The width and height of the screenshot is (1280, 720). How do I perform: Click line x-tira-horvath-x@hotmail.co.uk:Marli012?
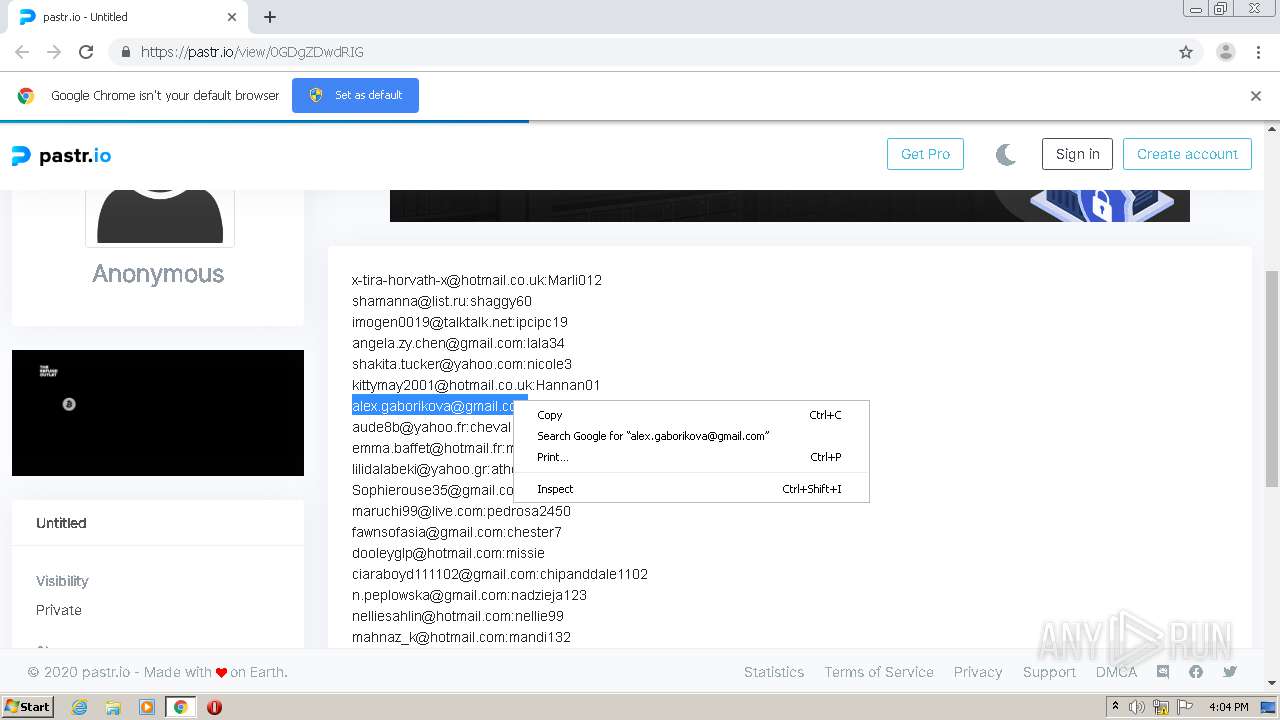click(x=477, y=280)
